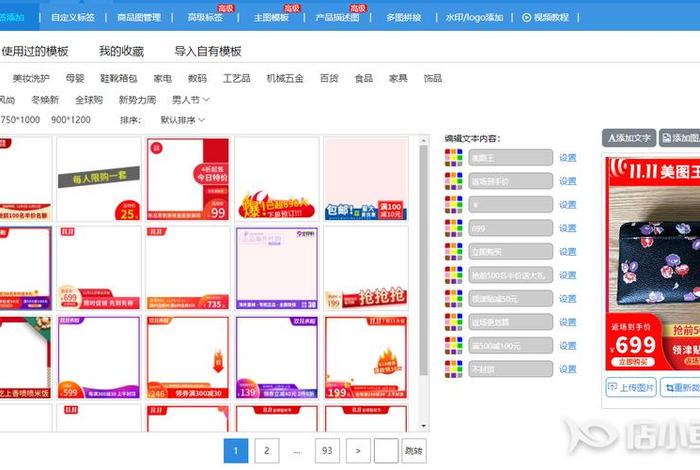Click into the 美图王 text field
700x470 pixels.
pos(510,158)
